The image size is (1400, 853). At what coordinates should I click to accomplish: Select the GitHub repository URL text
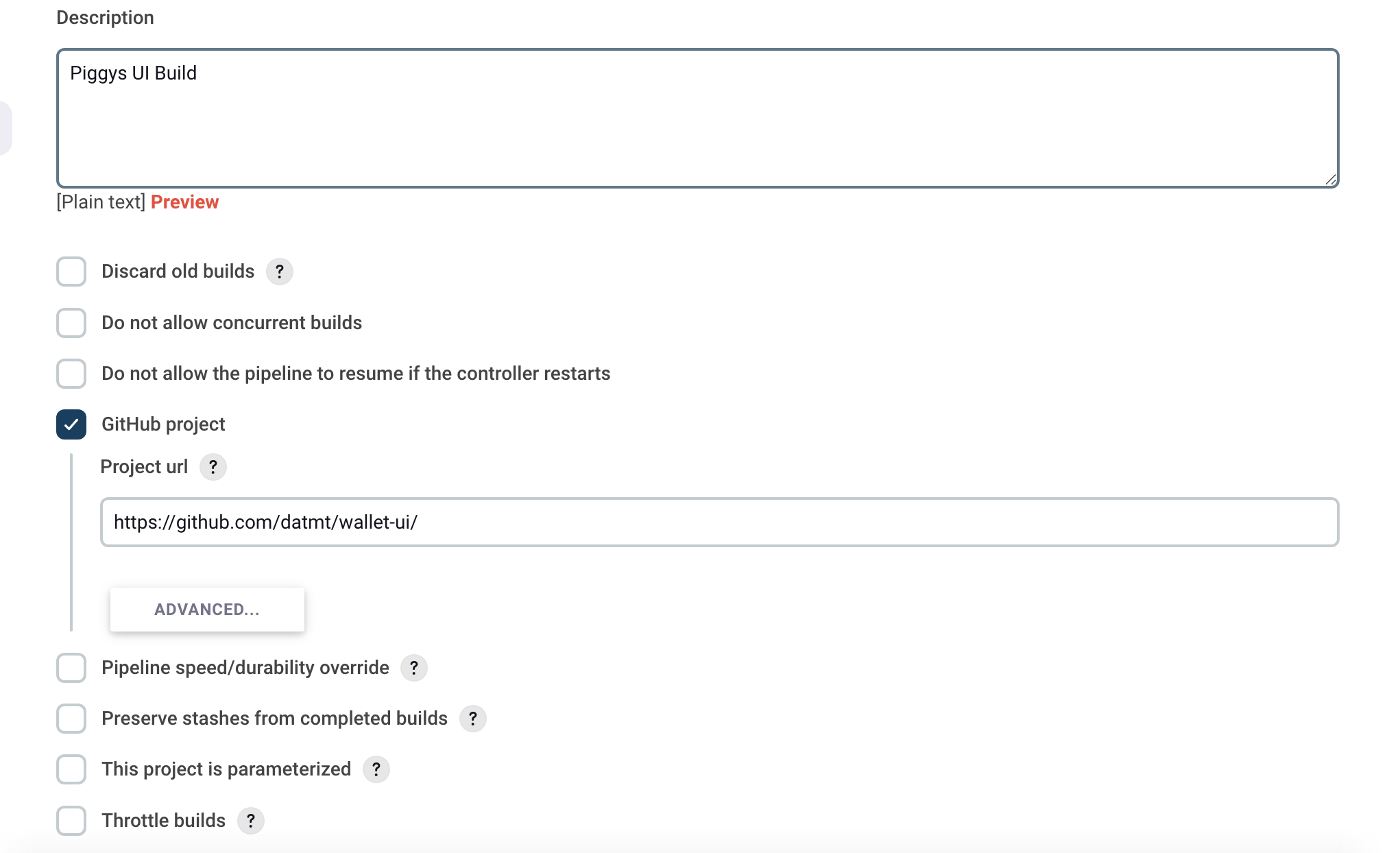pos(267,522)
